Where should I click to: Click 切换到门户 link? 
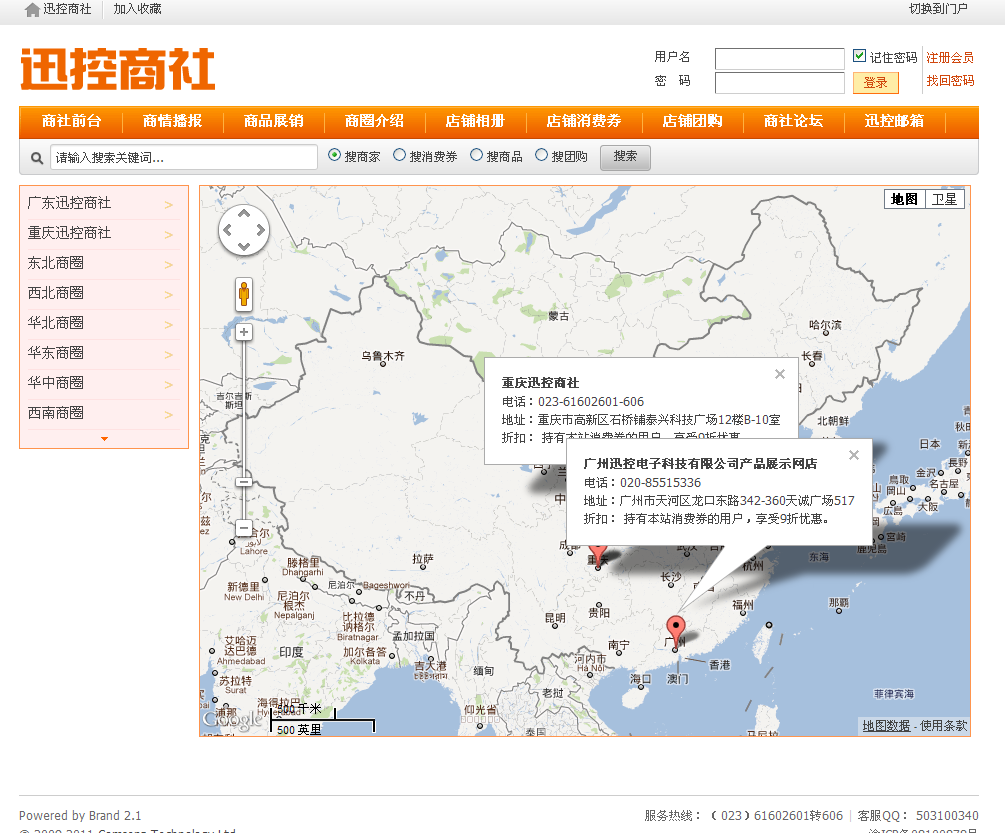[x=938, y=9]
